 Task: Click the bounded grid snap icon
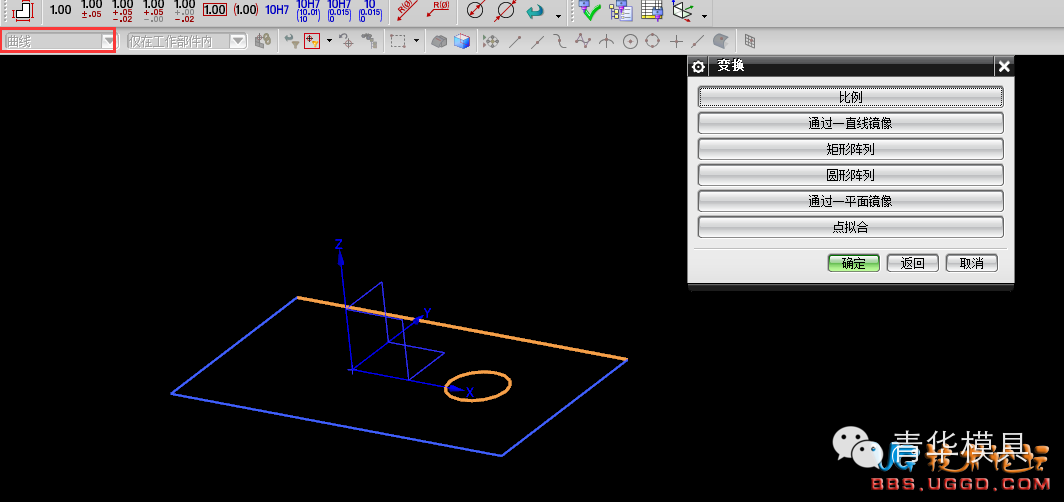click(750, 41)
